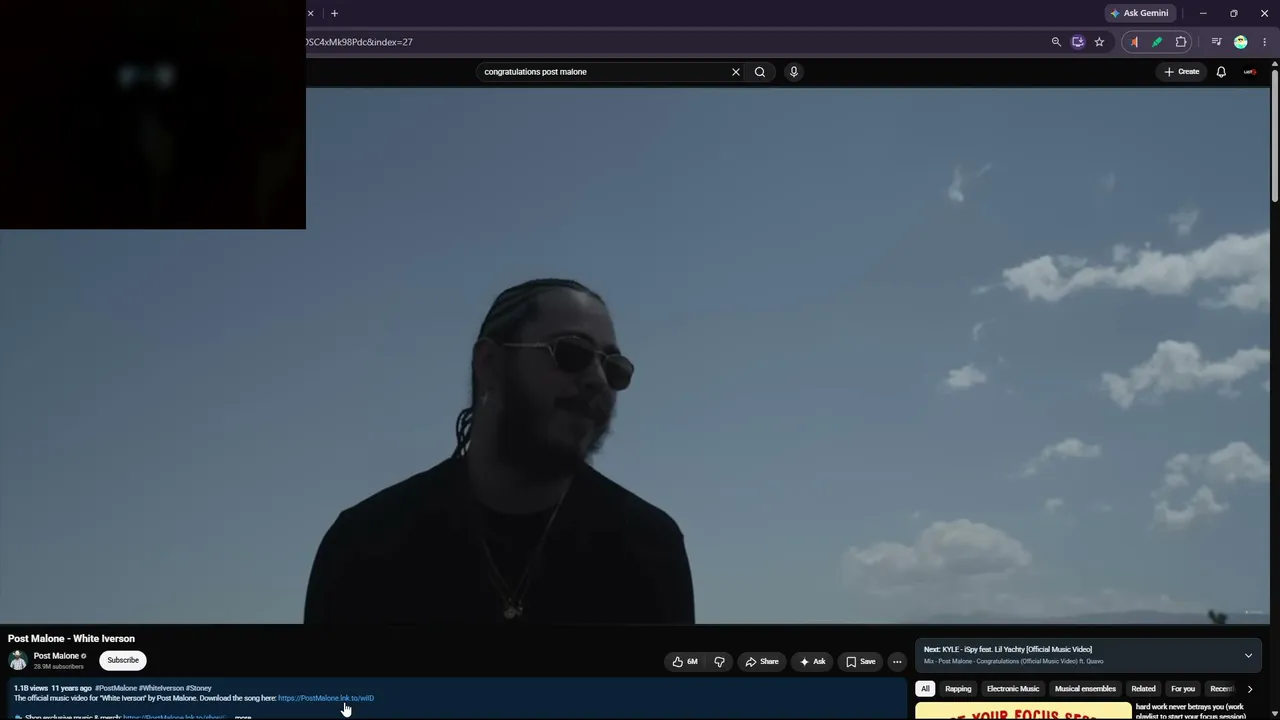Select the All filter chip
This screenshot has width=1280, height=720.
(925, 689)
